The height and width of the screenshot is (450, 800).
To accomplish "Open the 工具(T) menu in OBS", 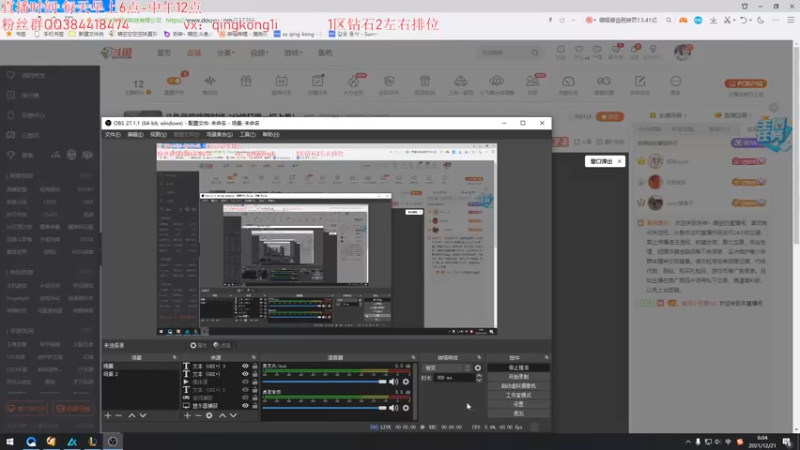I will coord(247,135).
